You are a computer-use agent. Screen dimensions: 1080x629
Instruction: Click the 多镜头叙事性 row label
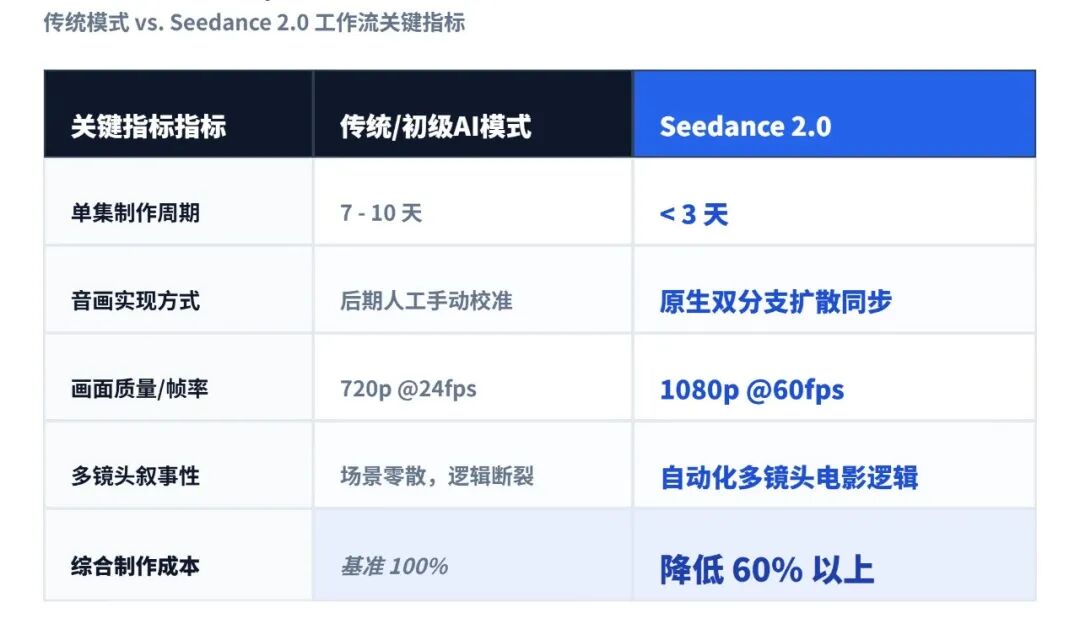135,477
